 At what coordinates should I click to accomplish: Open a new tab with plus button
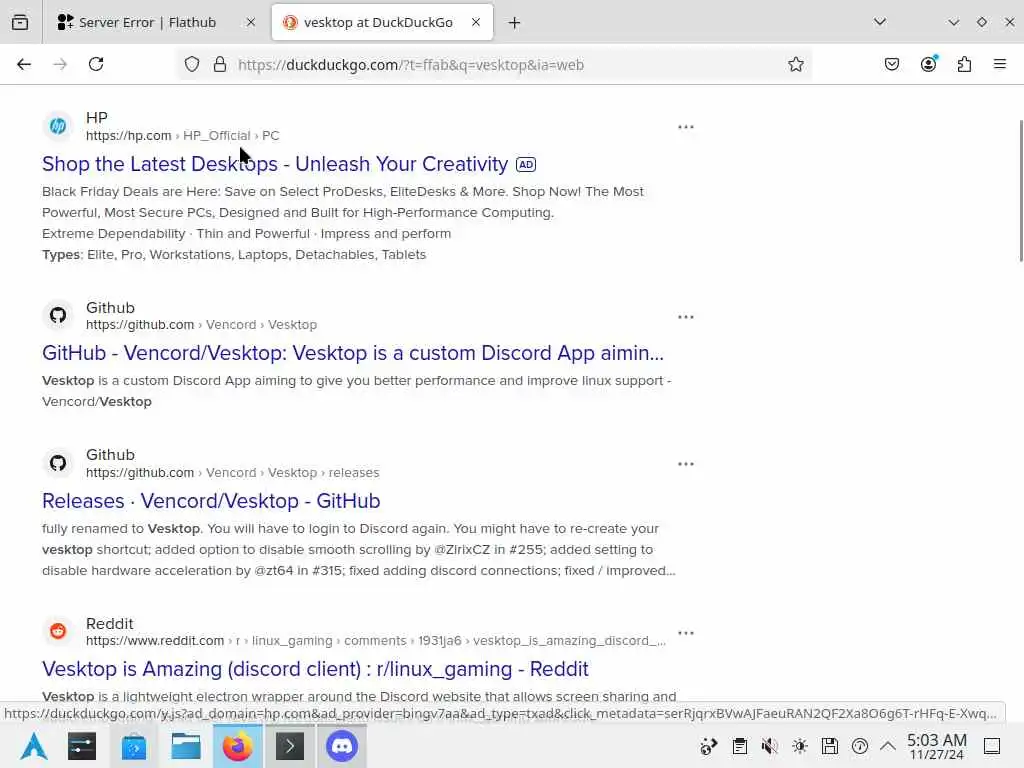coord(515,23)
